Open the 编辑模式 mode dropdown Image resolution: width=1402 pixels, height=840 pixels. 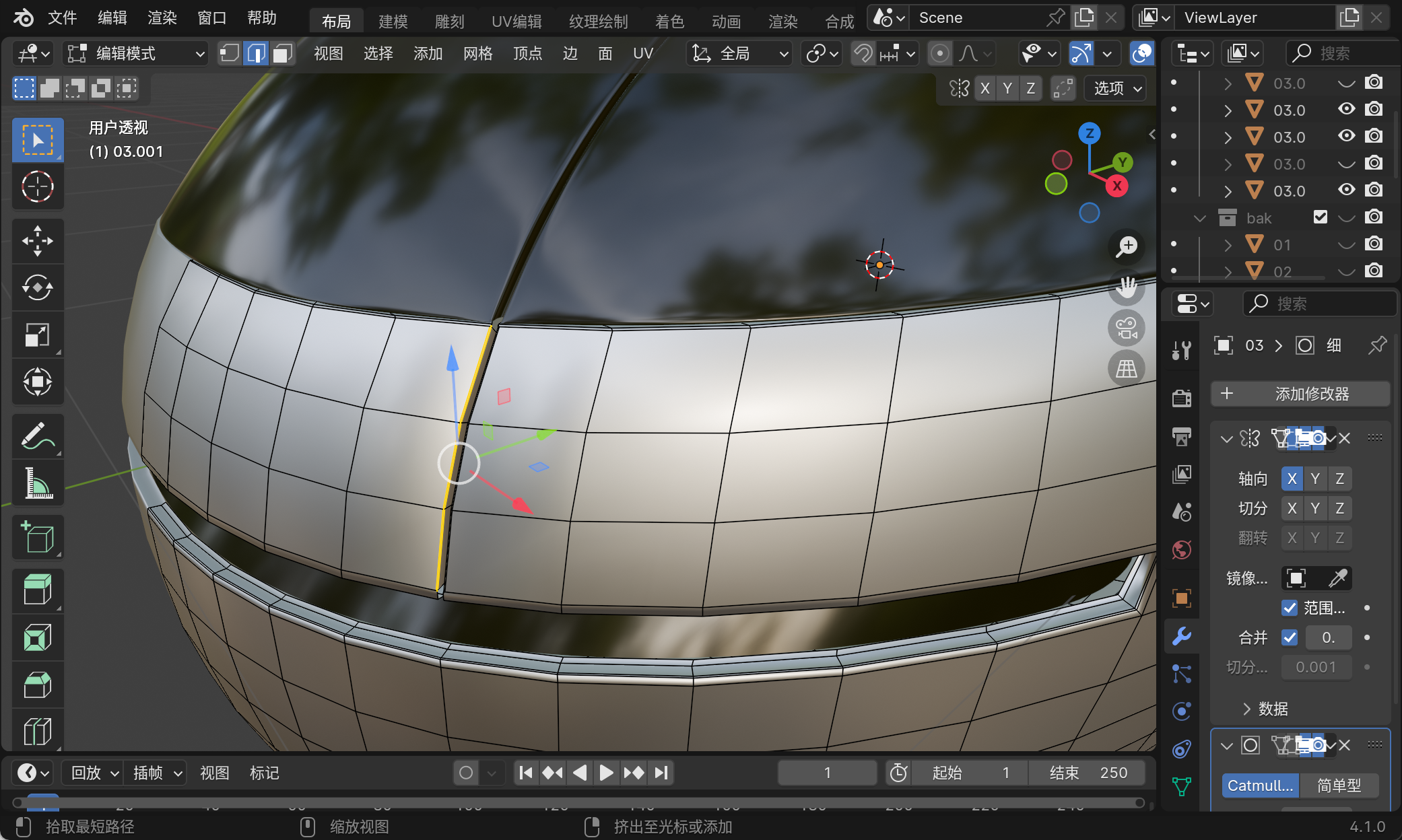tap(135, 53)
